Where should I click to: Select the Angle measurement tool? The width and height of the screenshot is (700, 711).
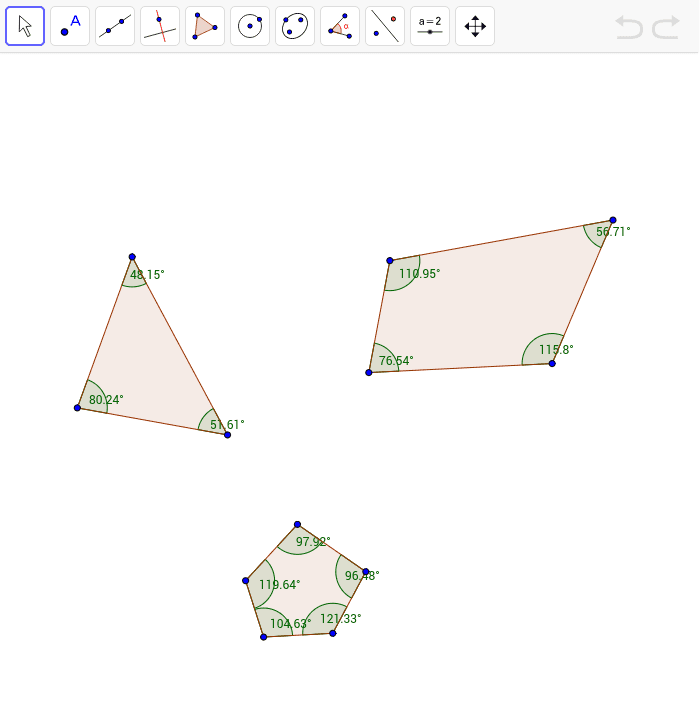pyautogui.click(x=340, y=26)
